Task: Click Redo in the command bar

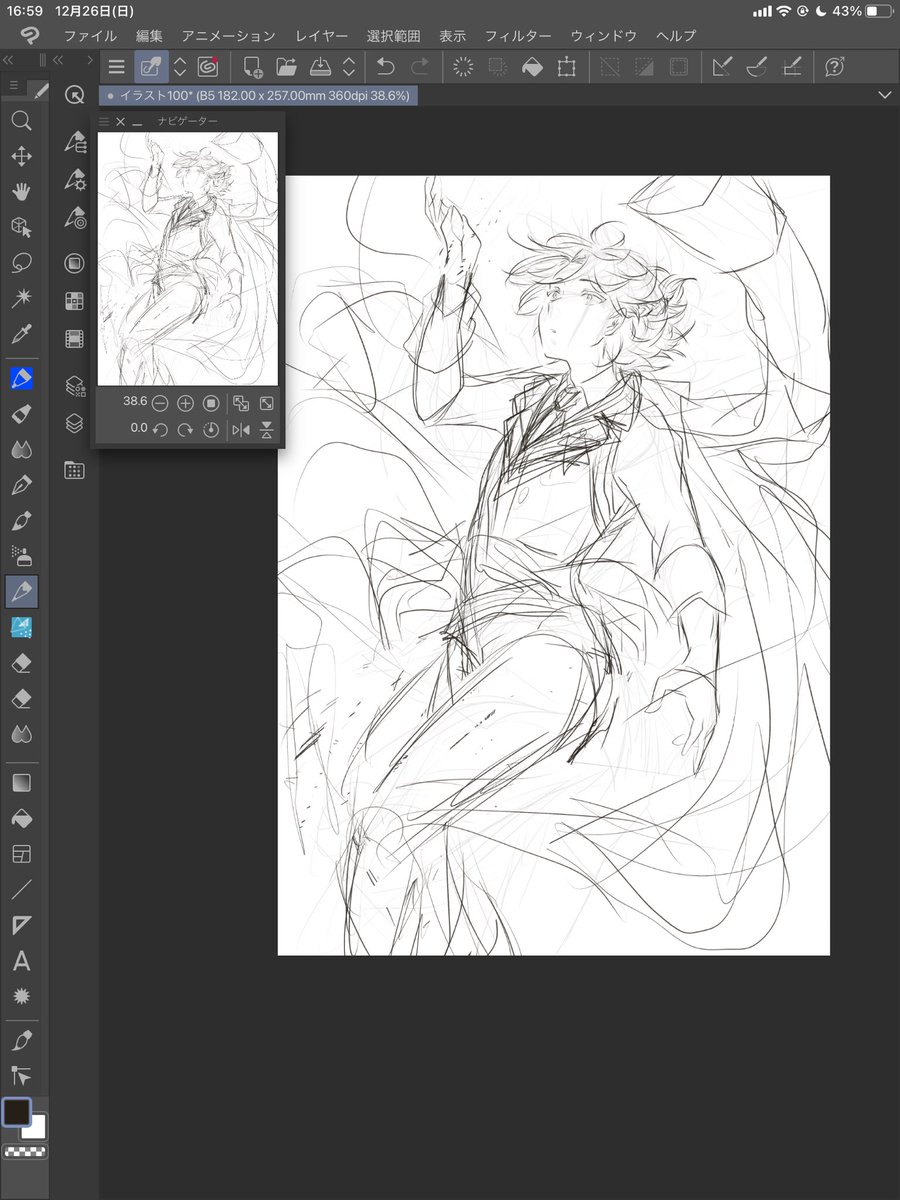Action: pyautogui.click(x=420, y=67)
